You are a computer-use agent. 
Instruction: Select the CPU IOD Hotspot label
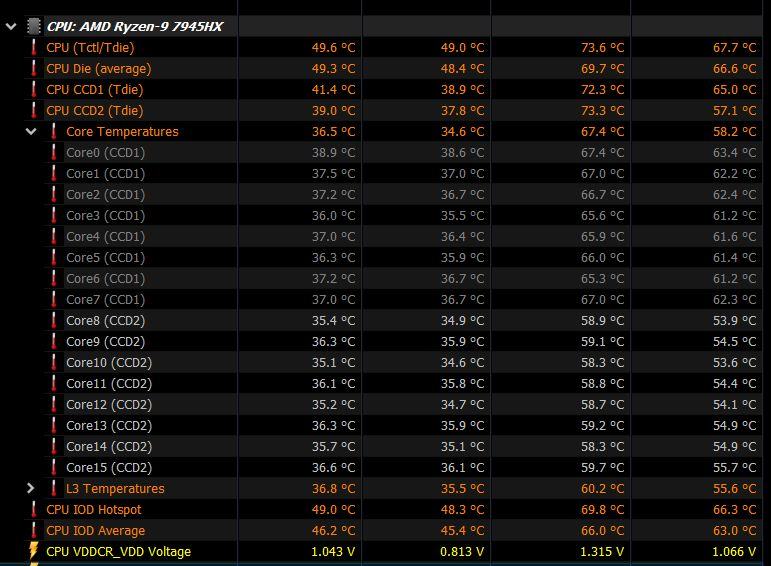[x=93, y=509]
